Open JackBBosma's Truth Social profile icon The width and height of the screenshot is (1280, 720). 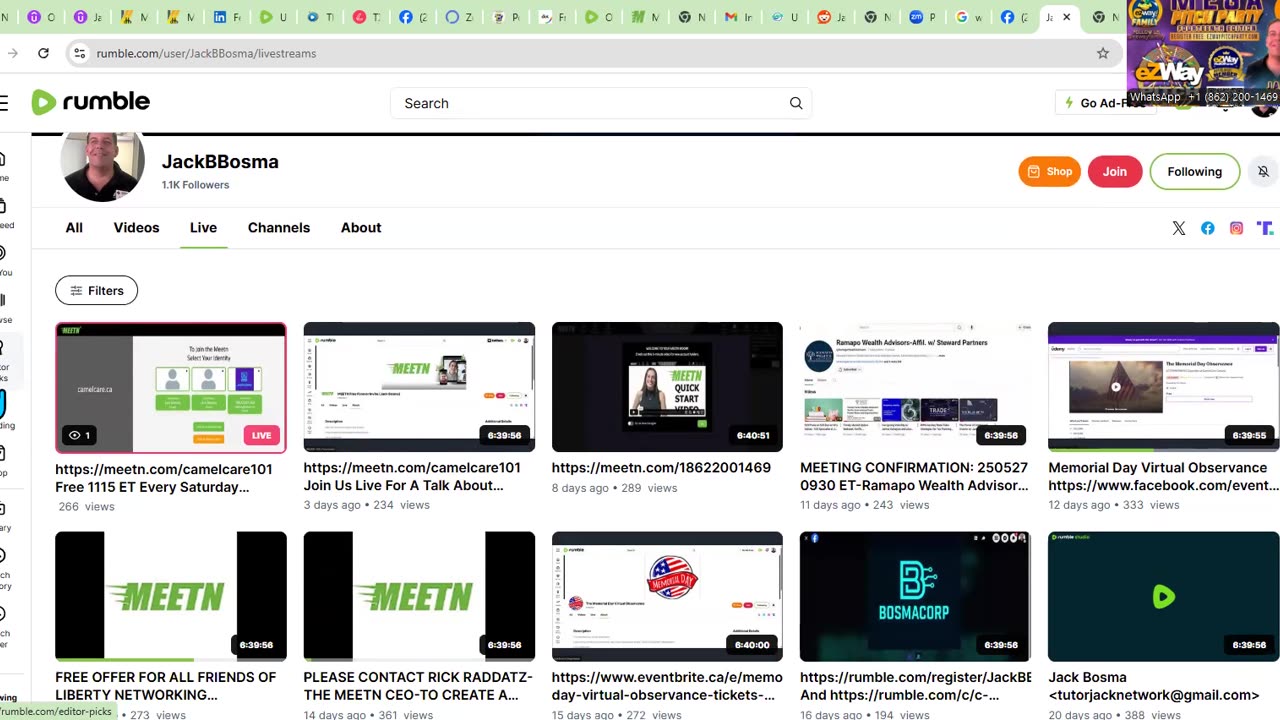point(1265,228)
